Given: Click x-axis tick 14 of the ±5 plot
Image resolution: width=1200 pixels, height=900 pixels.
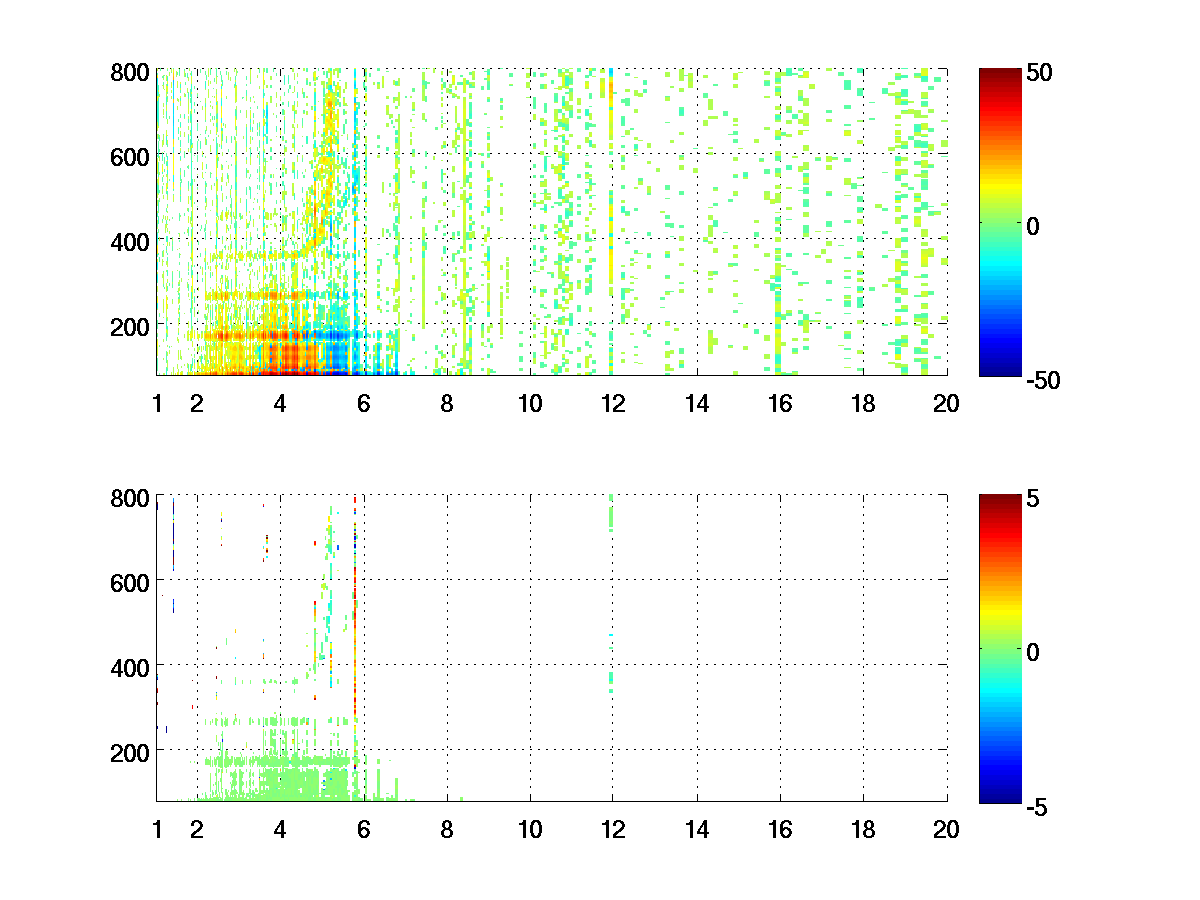Looking at the screenshot, I should point(697,829).
